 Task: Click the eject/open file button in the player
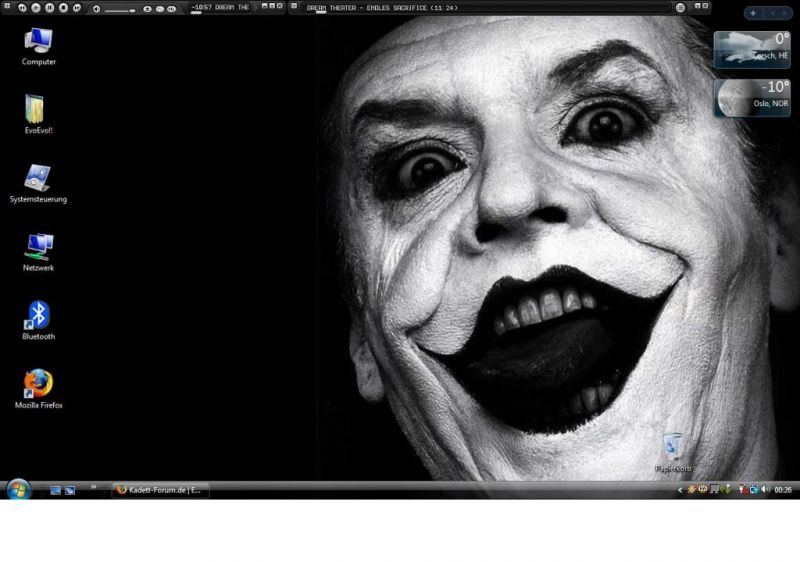click(x=147, y=9)
